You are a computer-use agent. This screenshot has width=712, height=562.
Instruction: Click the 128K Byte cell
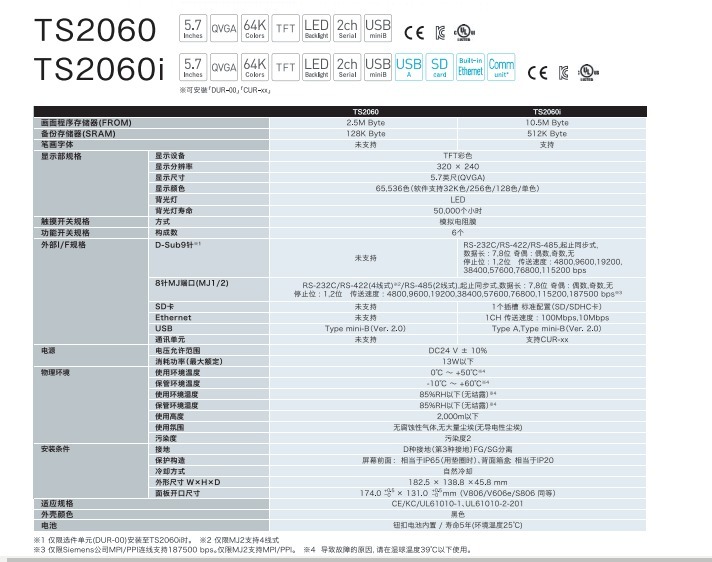coord(366,133)
